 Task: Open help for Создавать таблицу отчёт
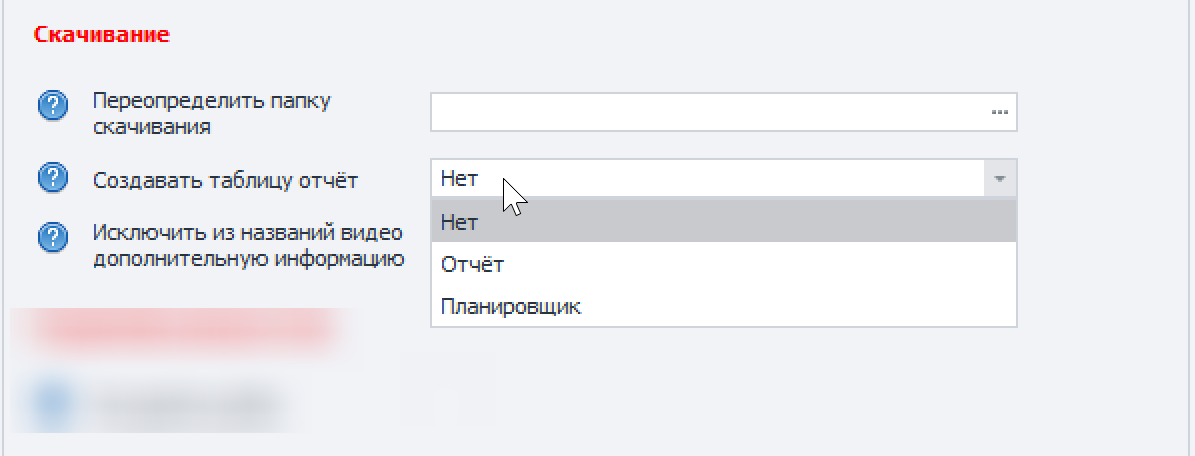pos(52,180)
